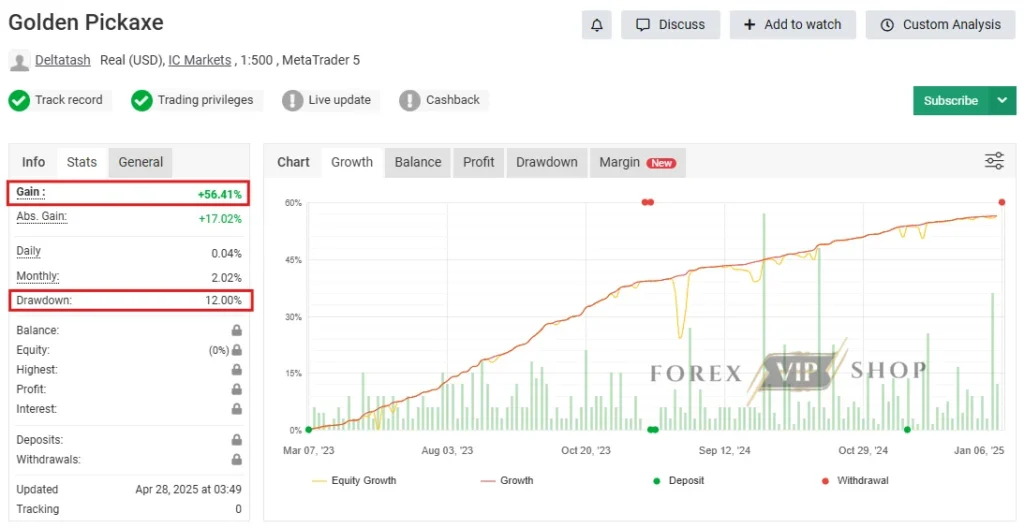Click the lock icon beside Withdrawals
1024x528 pixels.
tap(236, 460)
